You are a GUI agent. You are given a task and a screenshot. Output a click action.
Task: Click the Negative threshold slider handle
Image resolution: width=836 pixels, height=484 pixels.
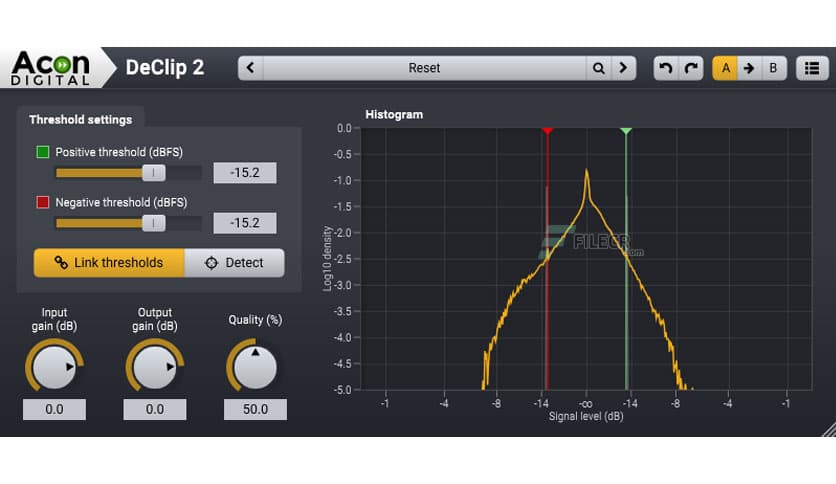pos(153,223)
